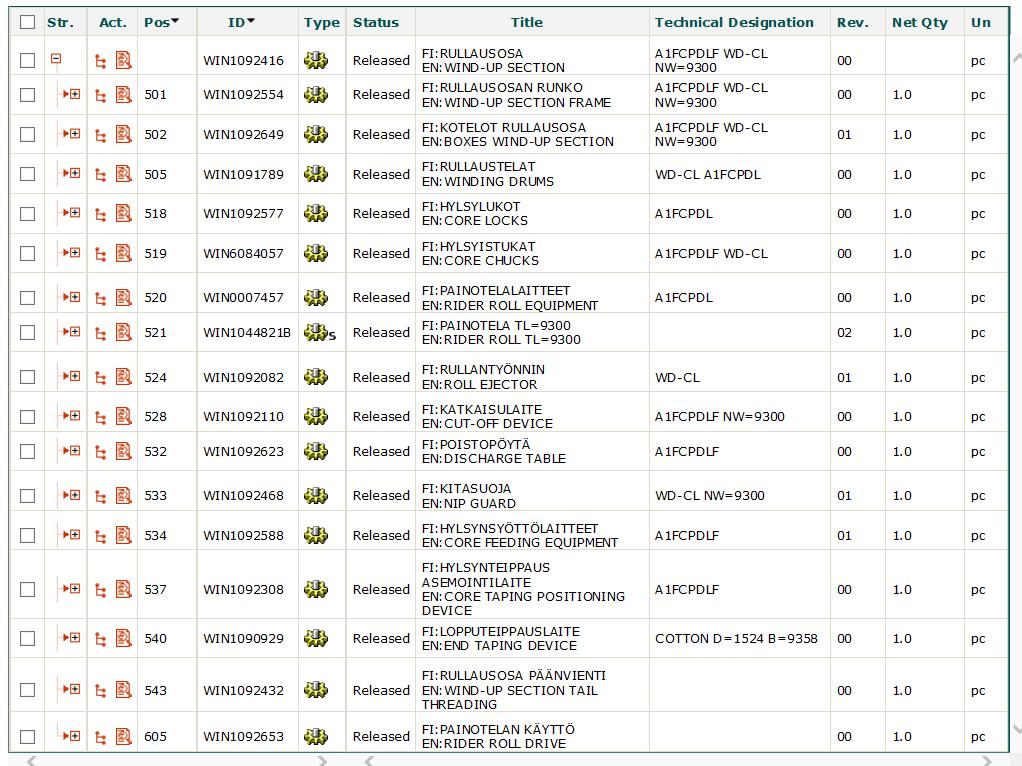Open item ID WIN1092588

coord(243,536)
